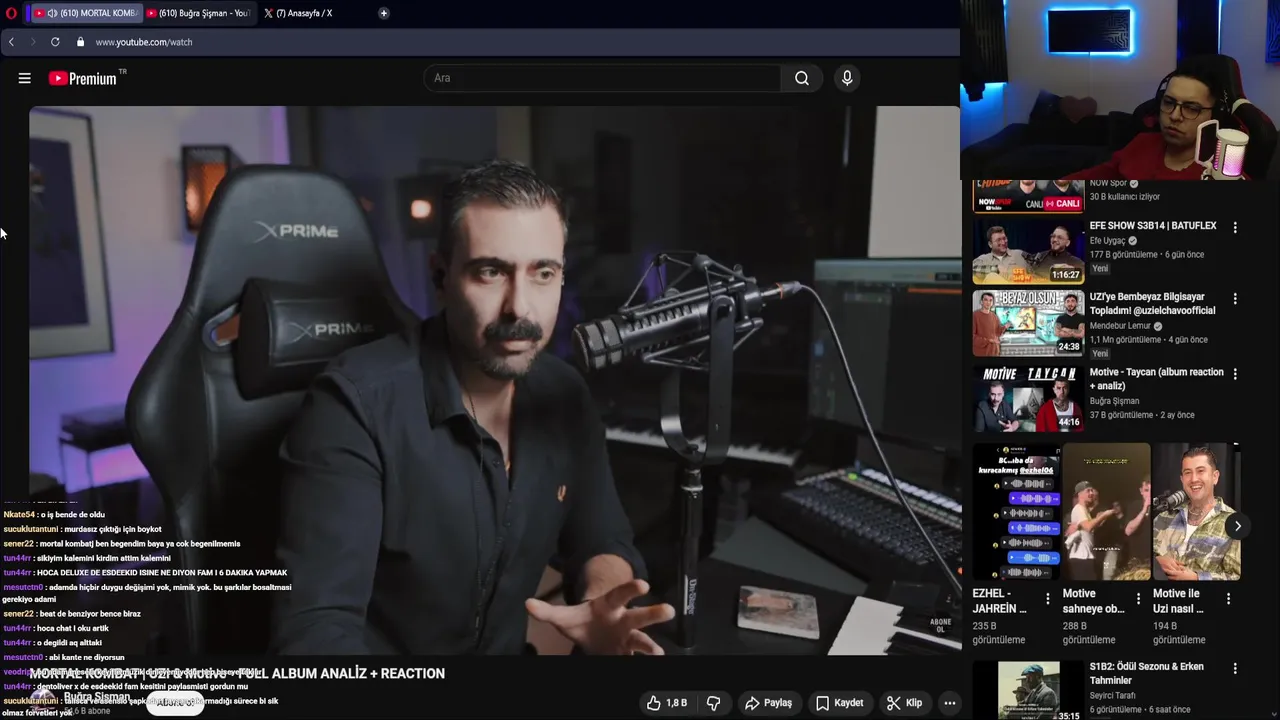The image size is (1280, 720).
Task: Open the Motive ile Uzi short thumbnail
Action: (1196, 512)
